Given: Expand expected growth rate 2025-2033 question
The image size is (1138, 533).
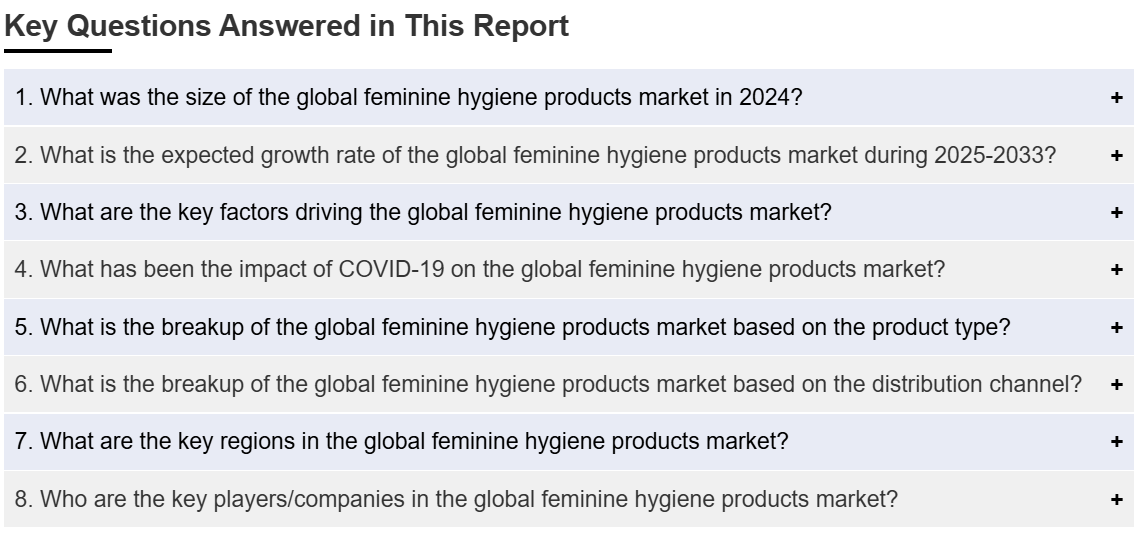Looking at the screenshot, I should coord(568,155).
